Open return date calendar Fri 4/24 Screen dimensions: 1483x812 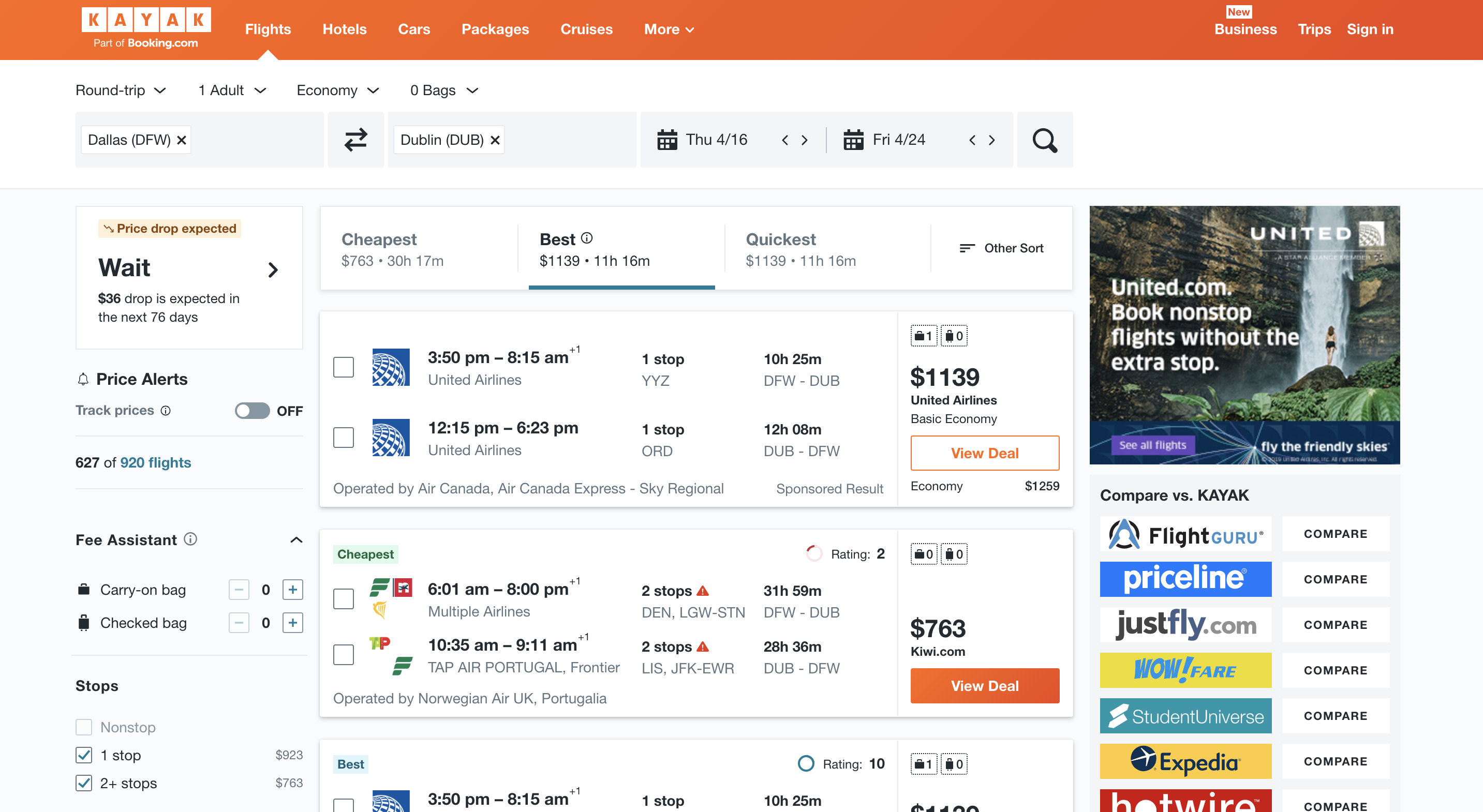click(x=884, y=140)
